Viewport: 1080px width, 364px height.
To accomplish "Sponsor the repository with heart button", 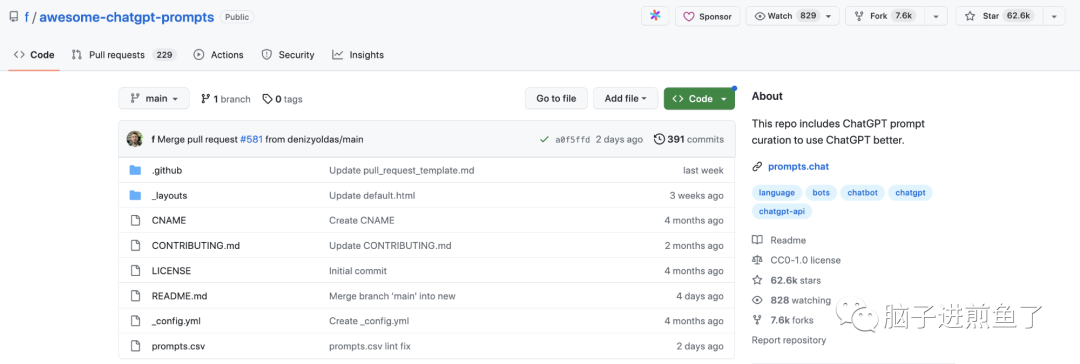I will click(x=707, y=17).
